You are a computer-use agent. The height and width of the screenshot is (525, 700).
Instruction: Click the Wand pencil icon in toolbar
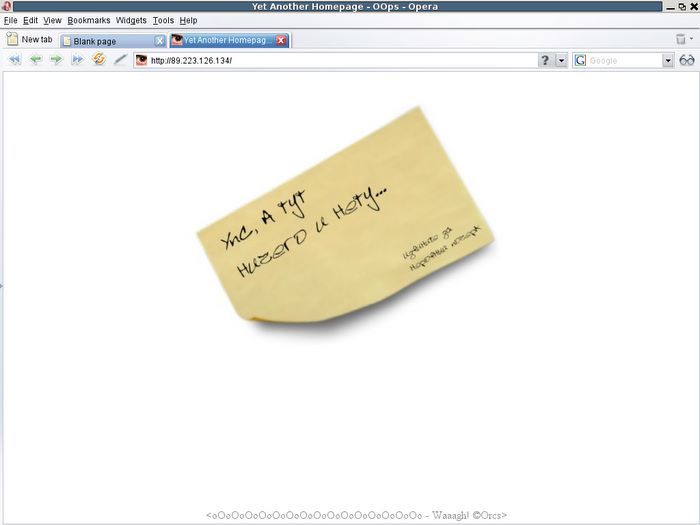point(120,60)
